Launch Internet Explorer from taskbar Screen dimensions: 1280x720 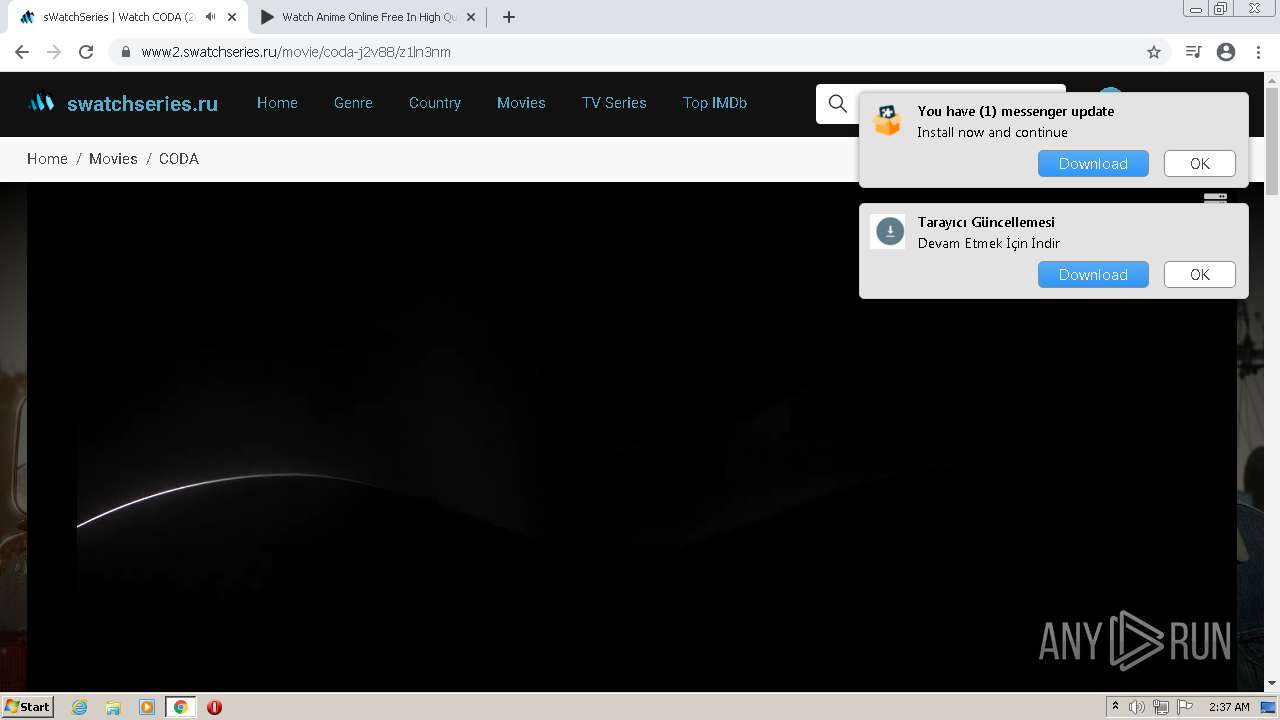pos(80,707)
